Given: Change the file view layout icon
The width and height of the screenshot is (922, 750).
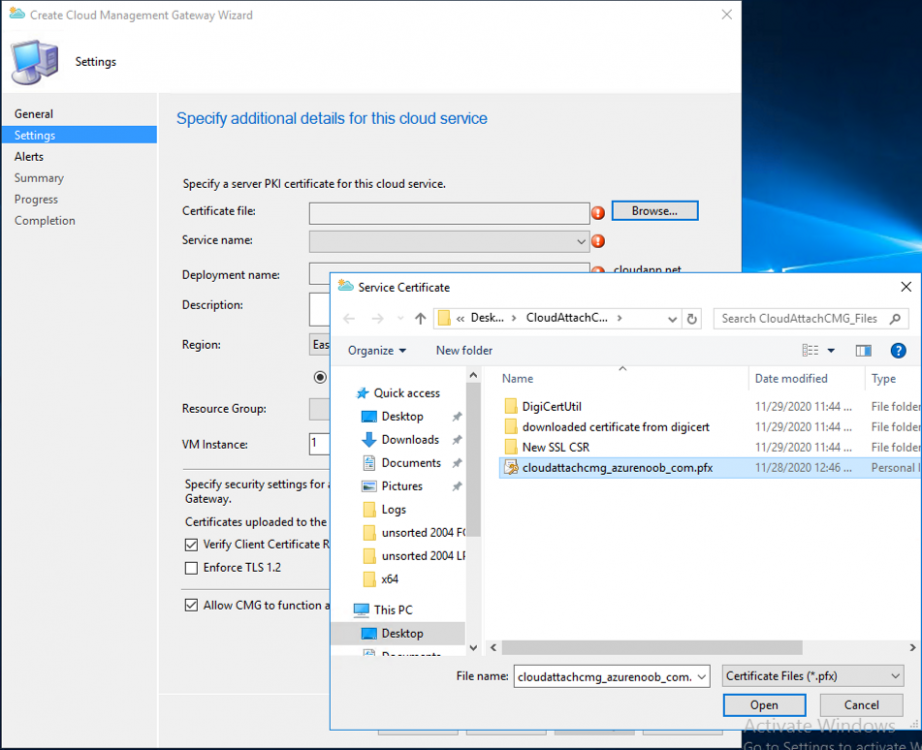Looking at the screenshot, I should point(810,351).
